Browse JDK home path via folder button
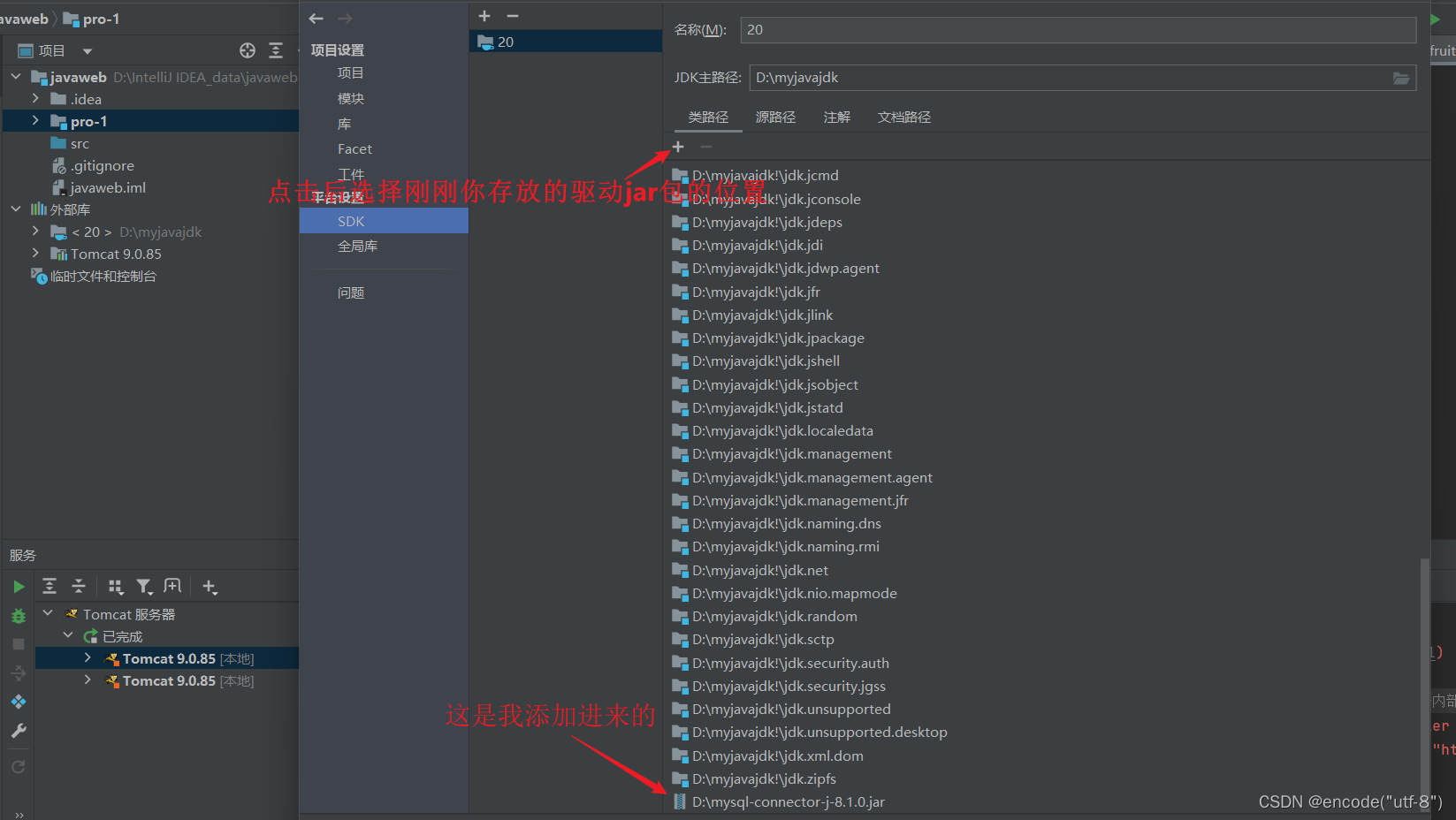 click(1400, 78)
